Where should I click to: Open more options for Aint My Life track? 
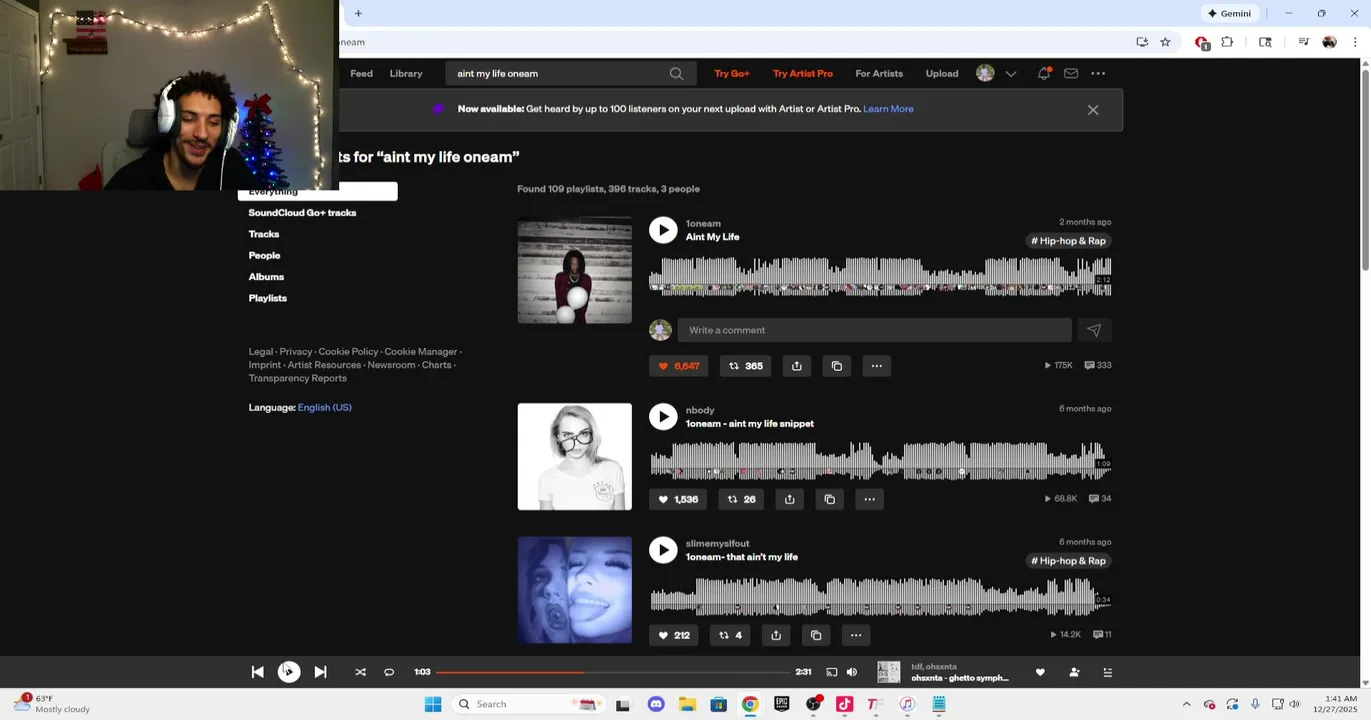click(877, 366)
